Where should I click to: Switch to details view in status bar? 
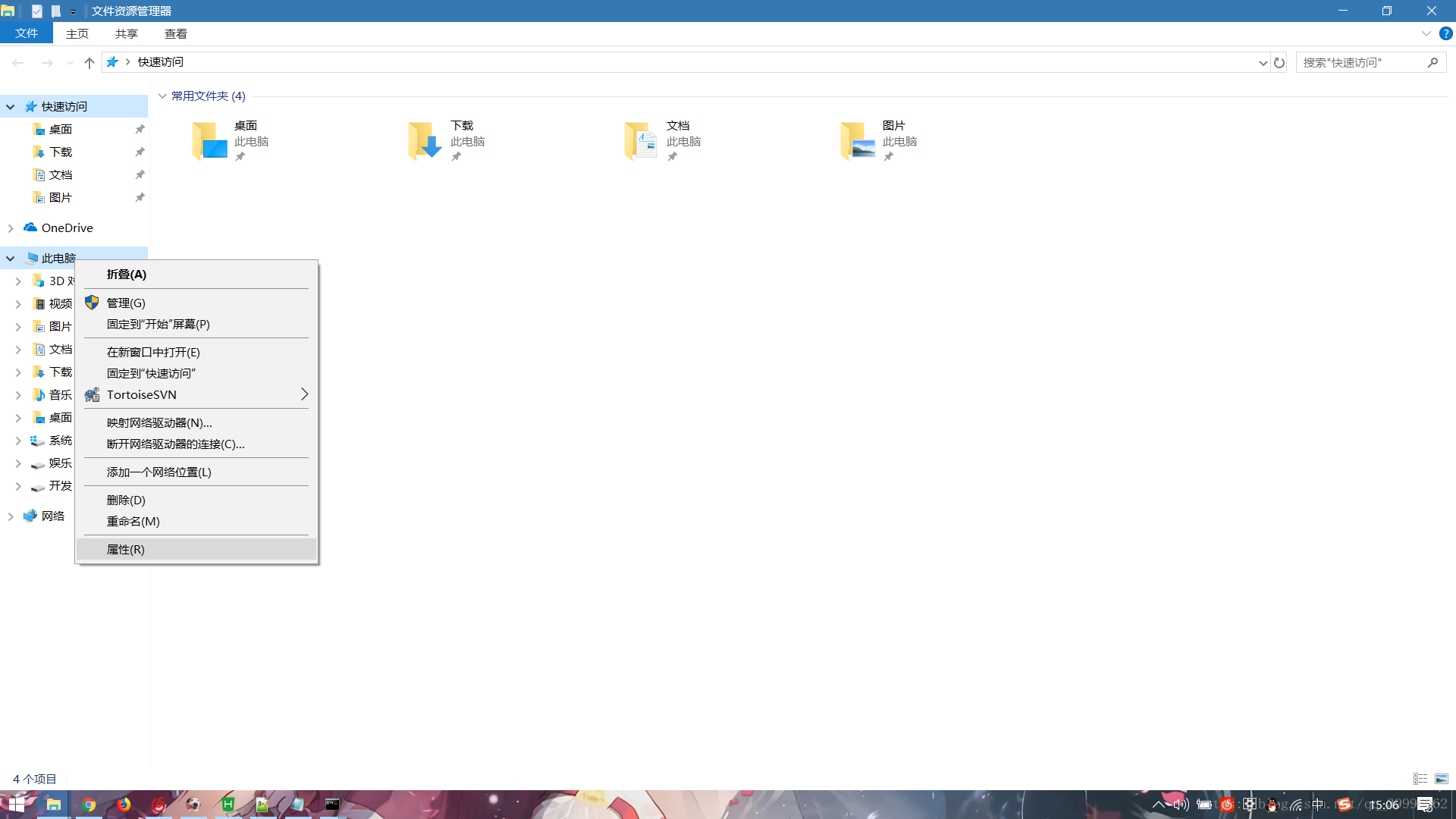[x=1420, y=779]
